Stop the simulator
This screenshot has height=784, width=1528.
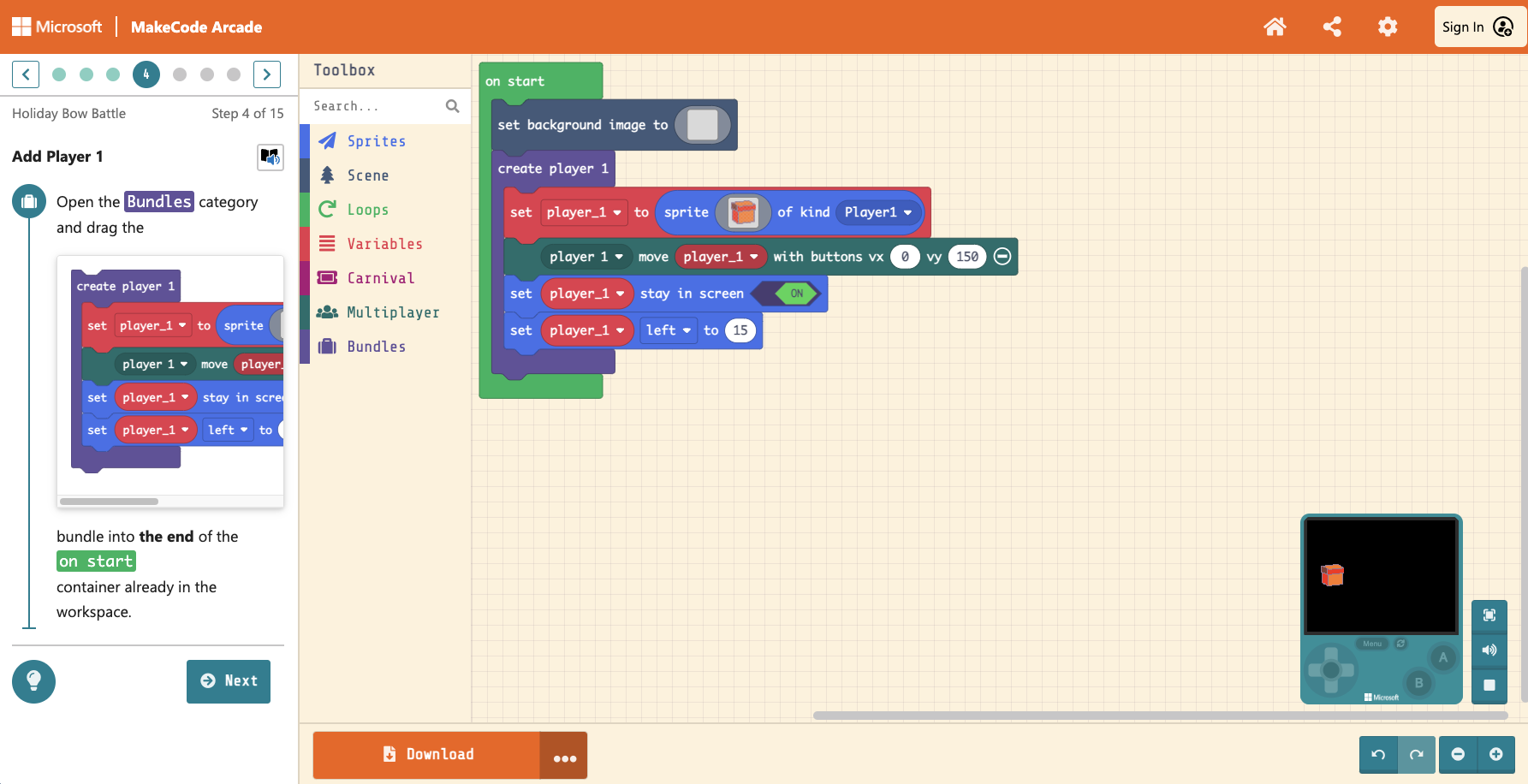coord(1489,685)
